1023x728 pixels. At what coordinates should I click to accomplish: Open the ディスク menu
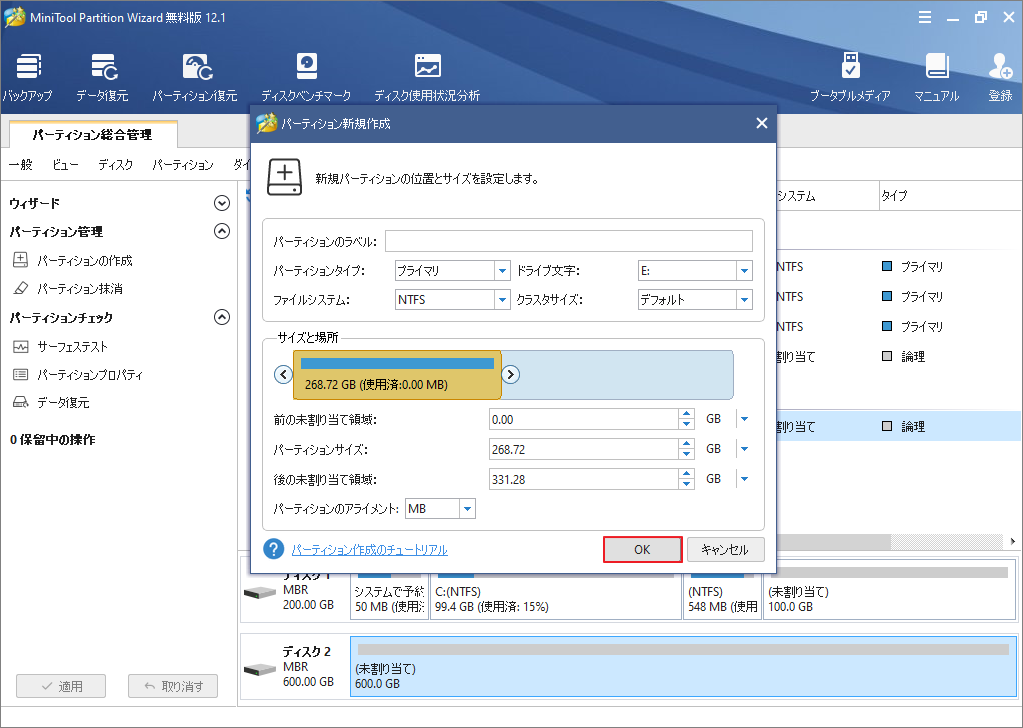point(115,165)
